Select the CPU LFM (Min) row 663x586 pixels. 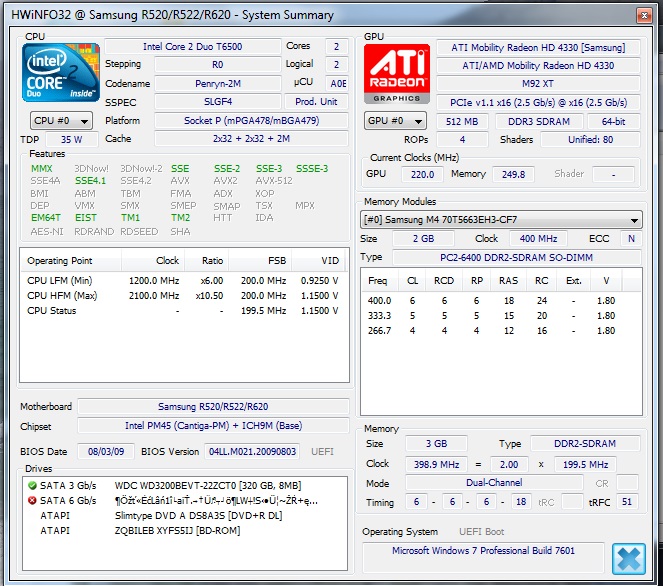[184, 281]
